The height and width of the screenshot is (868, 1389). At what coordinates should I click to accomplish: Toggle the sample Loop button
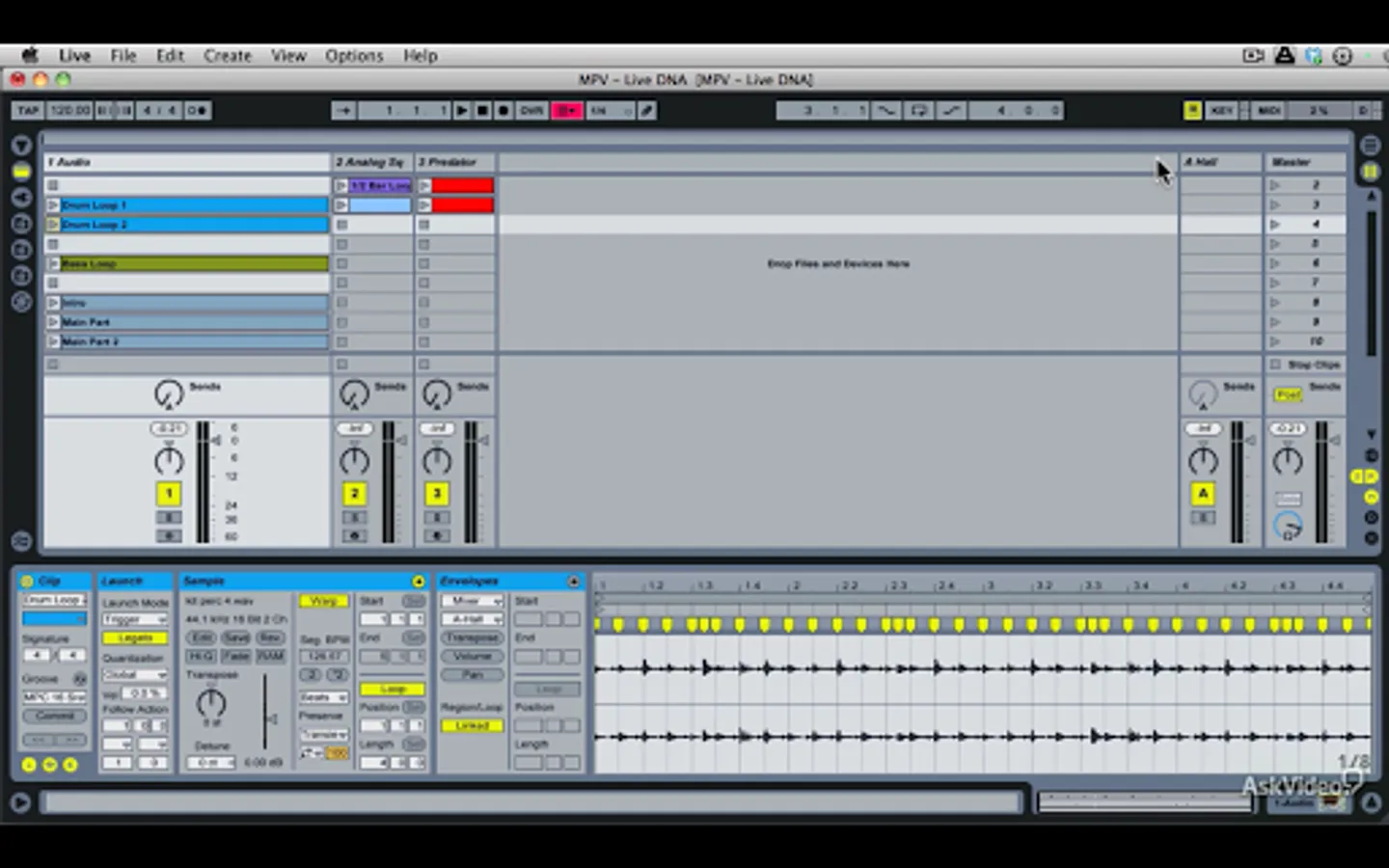[x=392, y=689]
